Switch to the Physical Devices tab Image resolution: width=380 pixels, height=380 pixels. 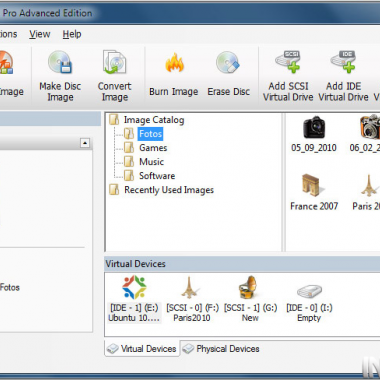pos(221,349)
